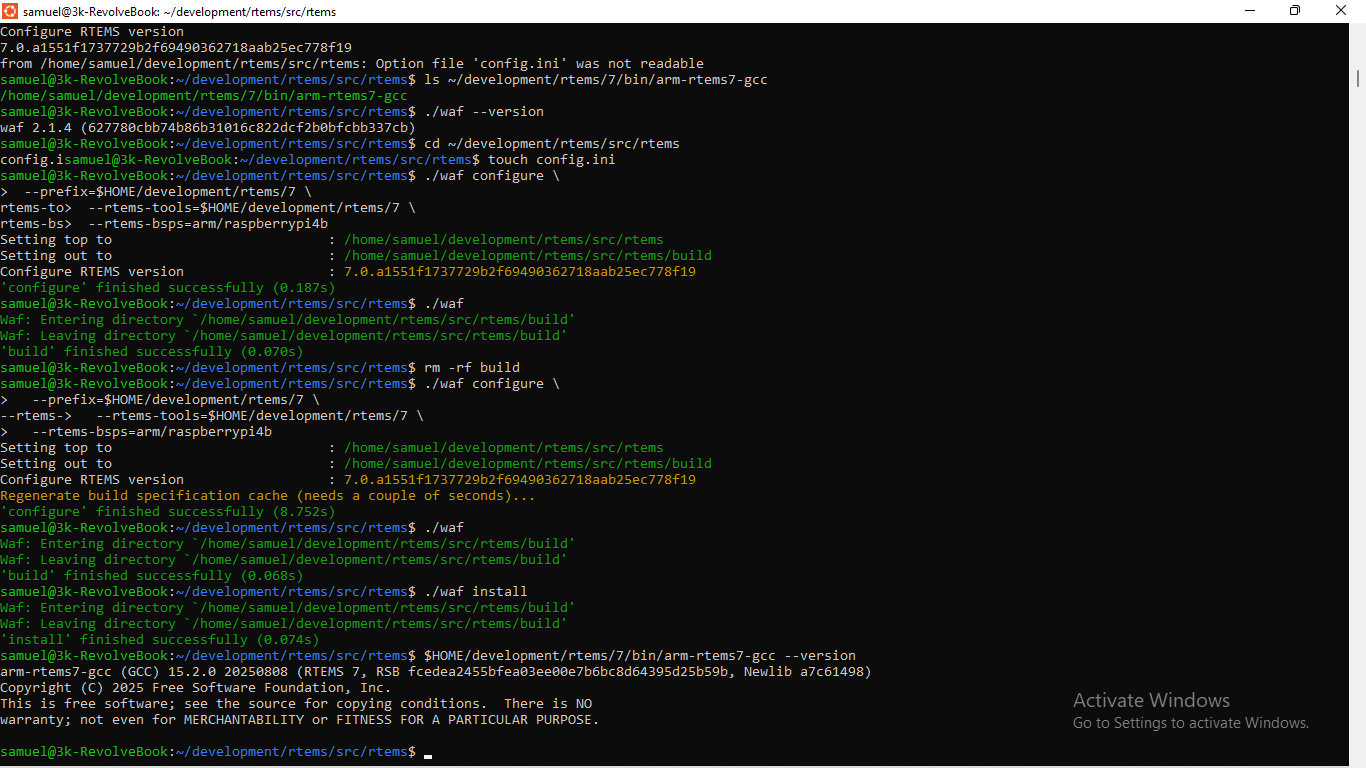Click the 'Regenerate build specification cache' line
Viewport: 1366px width, 768px height.
coord(267,496)
